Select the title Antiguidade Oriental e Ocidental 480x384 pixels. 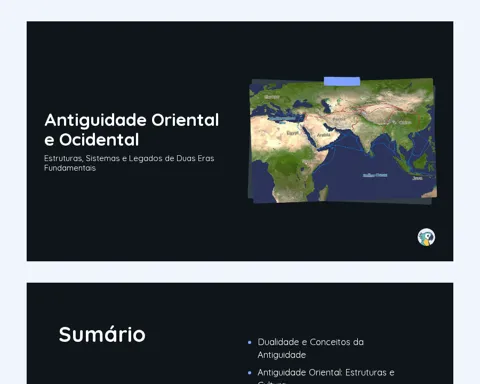pyautogui.click(x=132, y=130)
